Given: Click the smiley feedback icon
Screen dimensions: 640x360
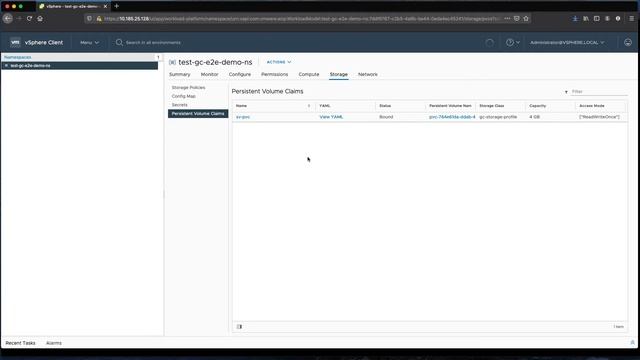Looking at the screenshot, I should [628, 42].
